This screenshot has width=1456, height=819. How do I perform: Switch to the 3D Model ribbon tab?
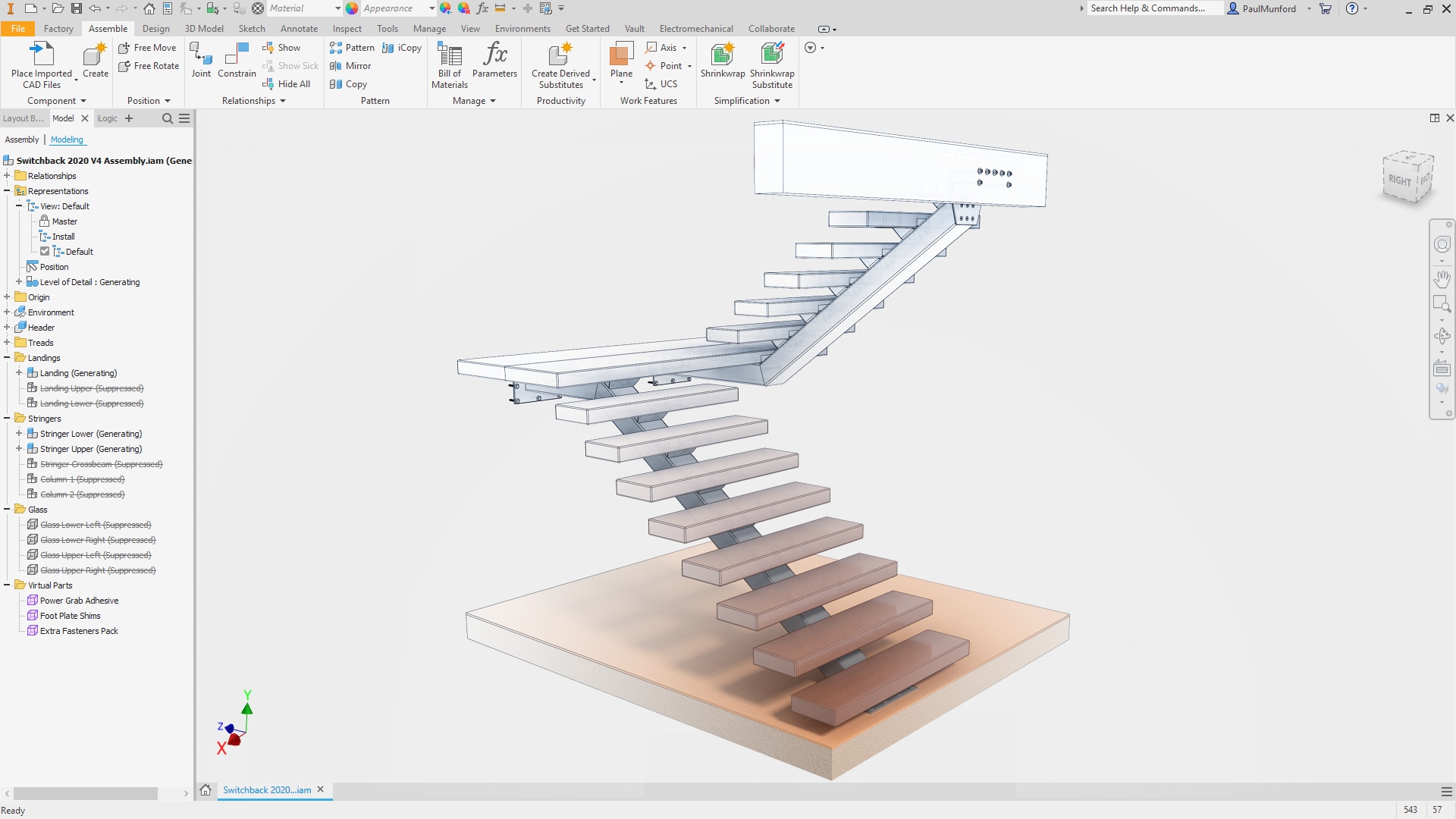coord(204,29)
